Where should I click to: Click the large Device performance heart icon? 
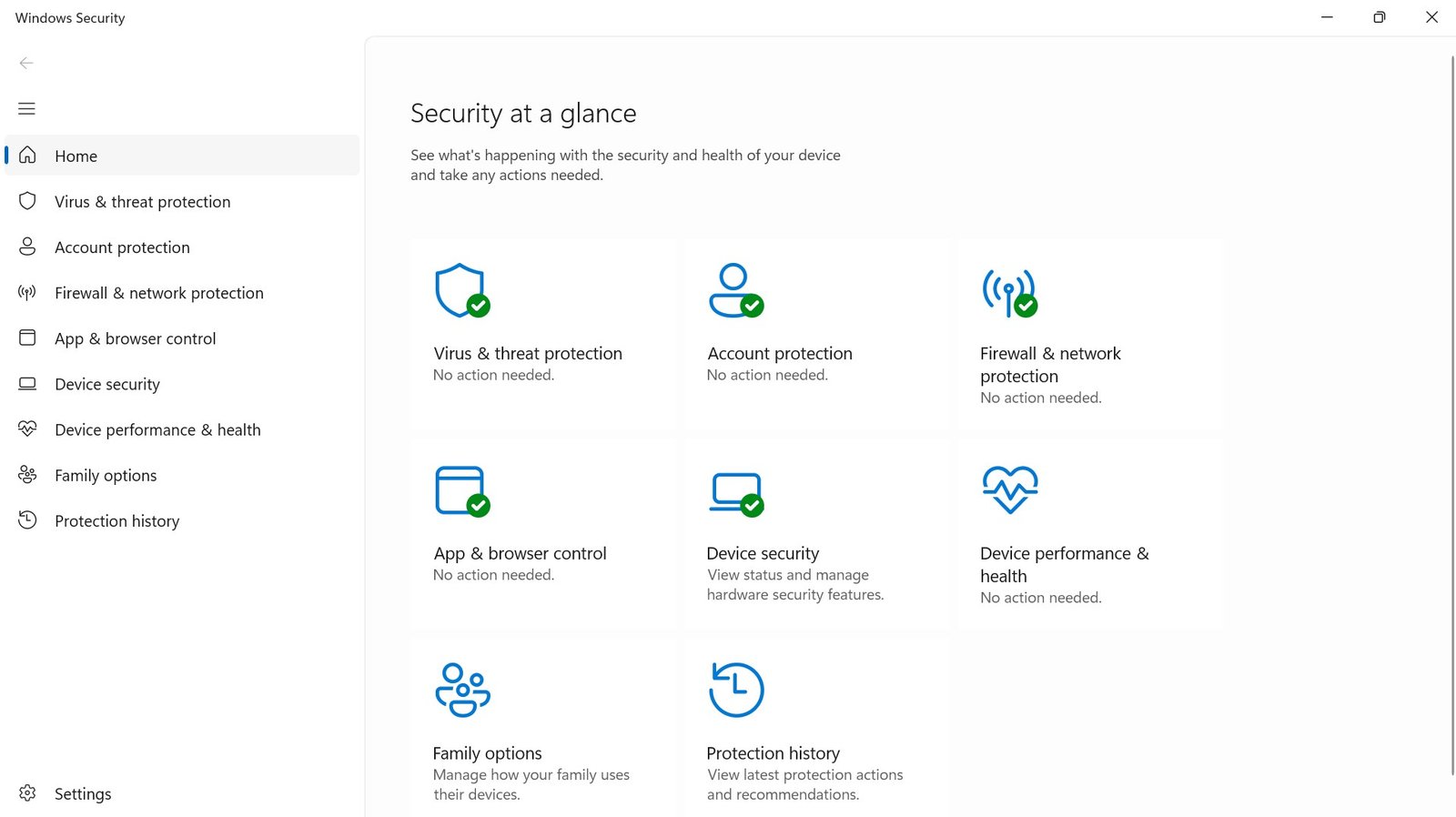1010,489
